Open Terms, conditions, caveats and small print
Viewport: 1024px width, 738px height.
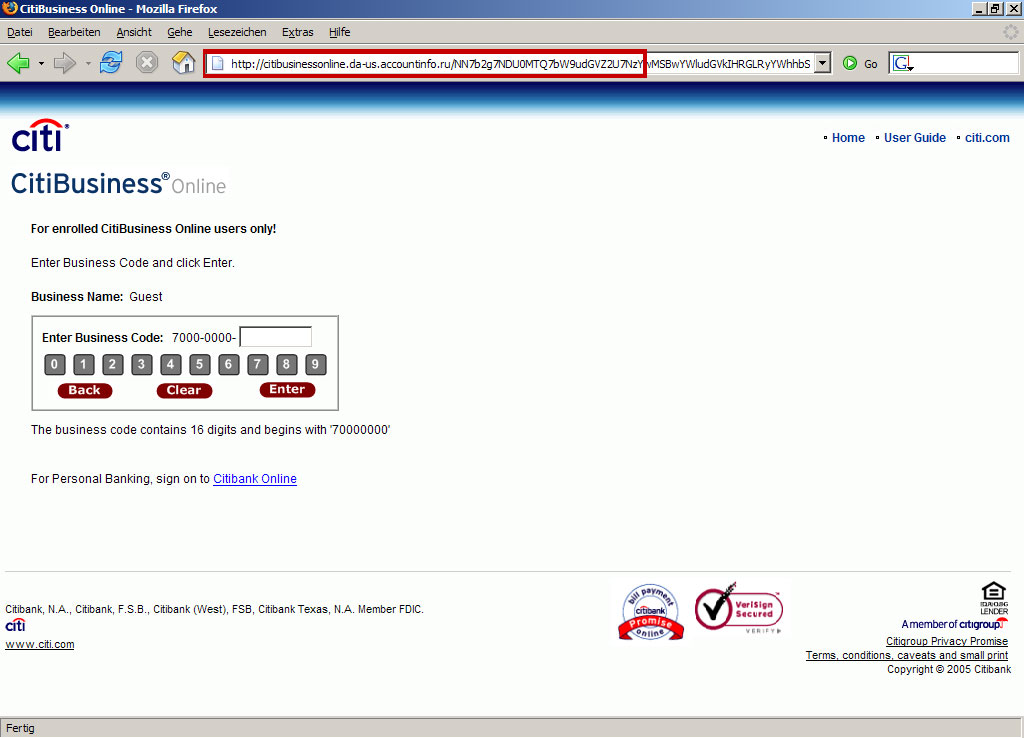pyautogui.click(x=906, y=655)
